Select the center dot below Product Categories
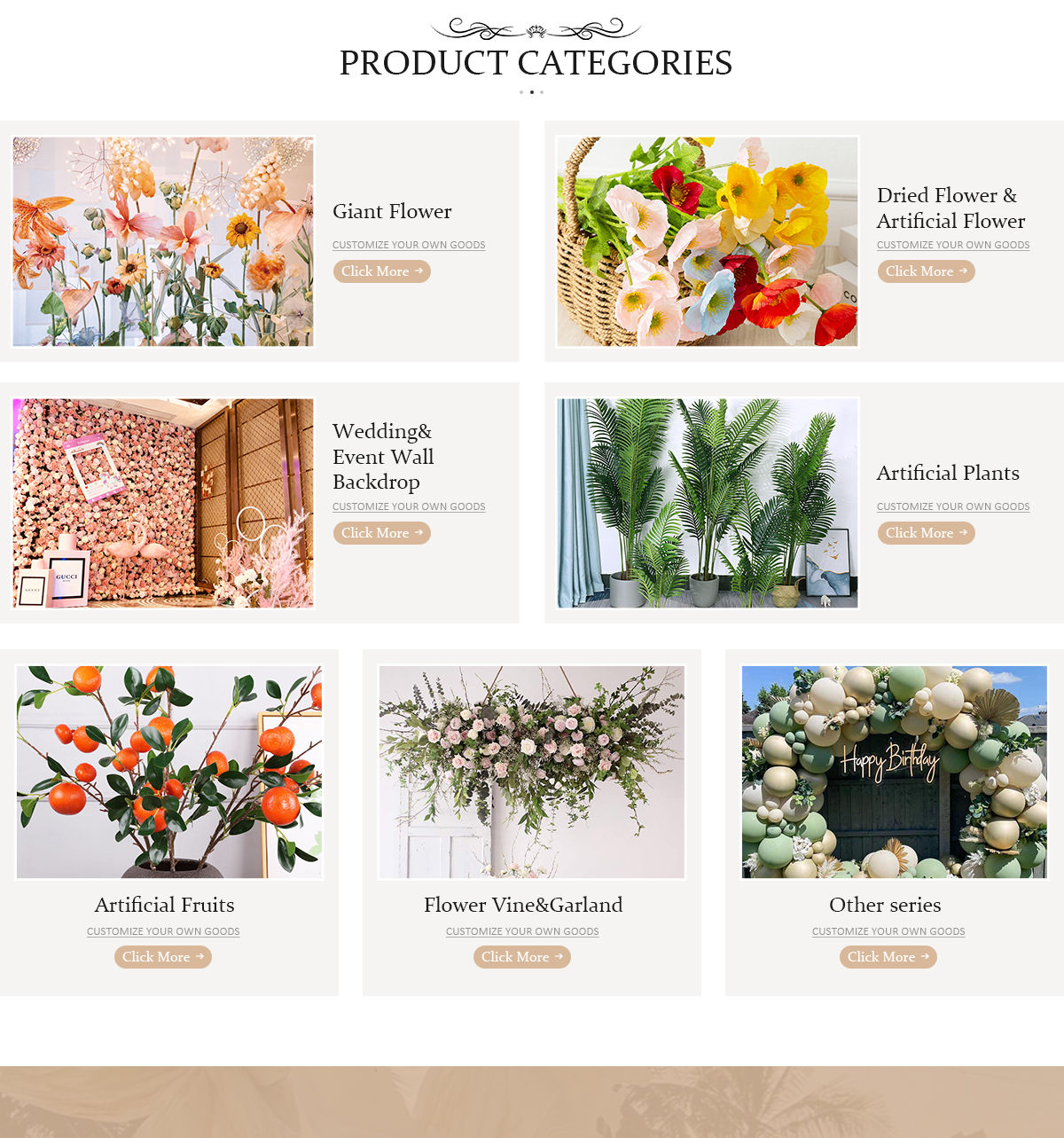 (531, 92)
